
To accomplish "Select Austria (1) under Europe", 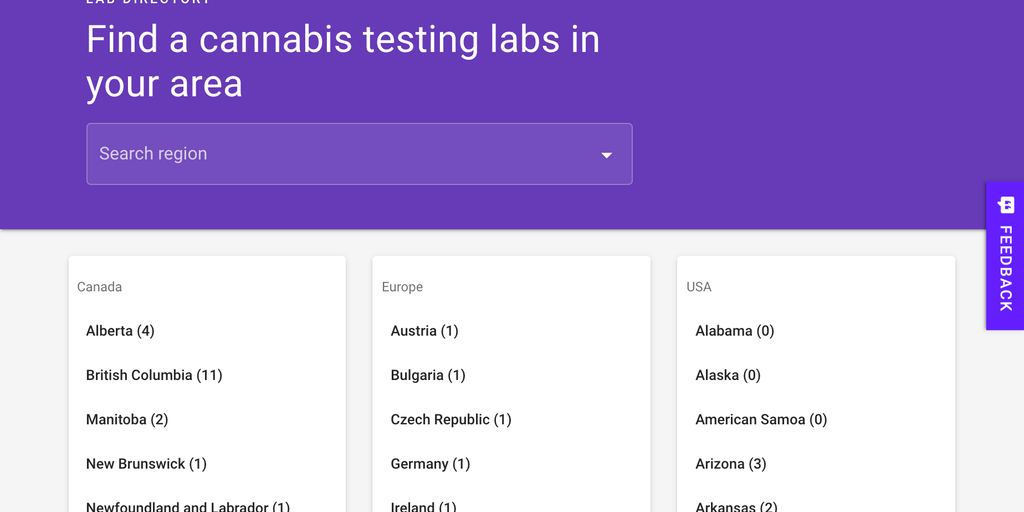I will (x=424, y=331).
